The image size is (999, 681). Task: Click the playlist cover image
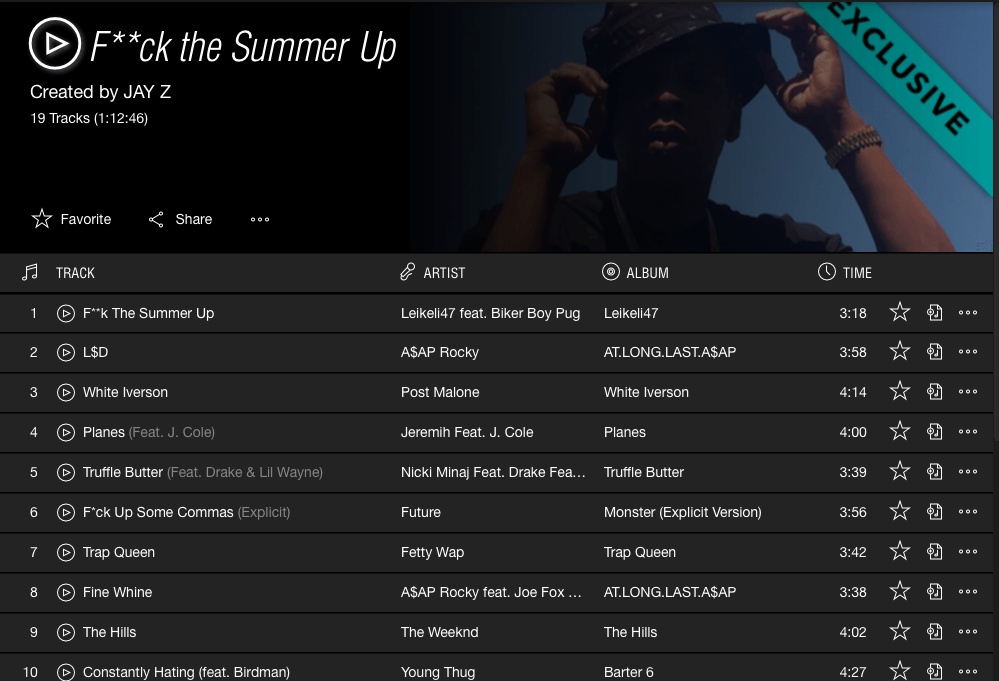[x=700, y=125]
